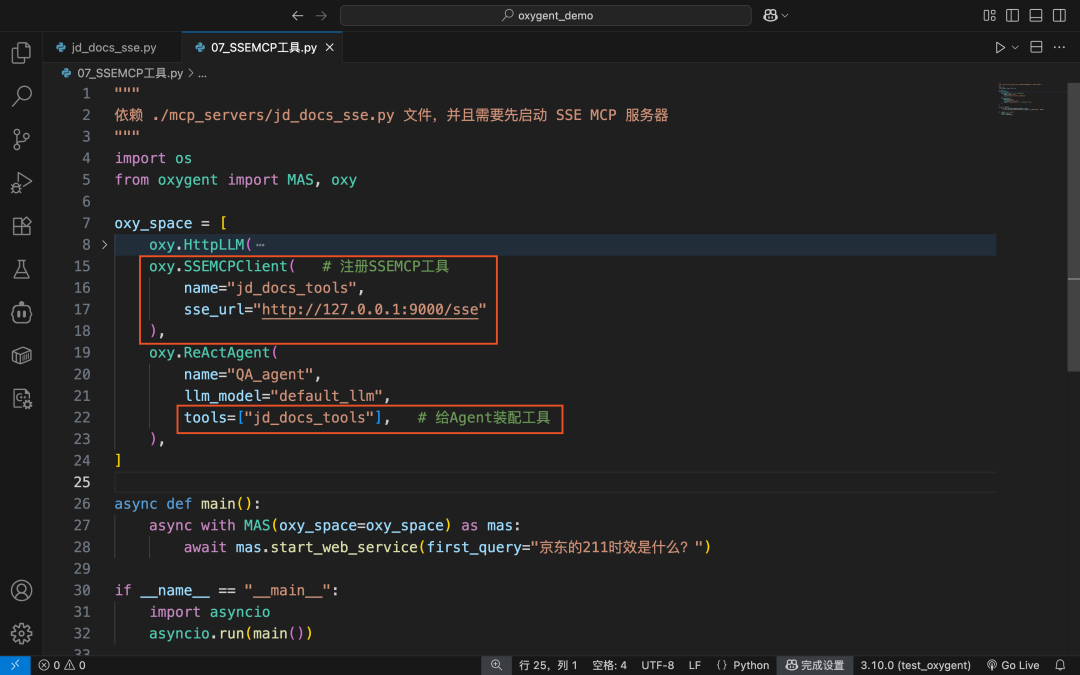1080x675 pixels.
Task: Open the run options dropdown arrow
Action: (x=1015, y=48)
